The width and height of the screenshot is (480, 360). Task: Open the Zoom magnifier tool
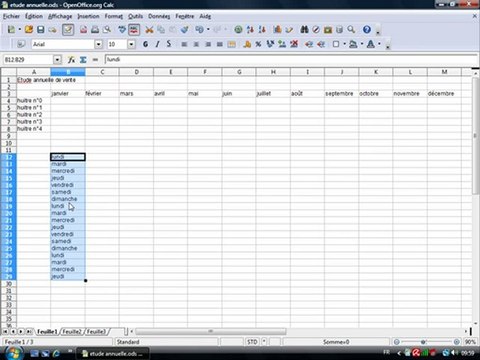coord(351,30)
